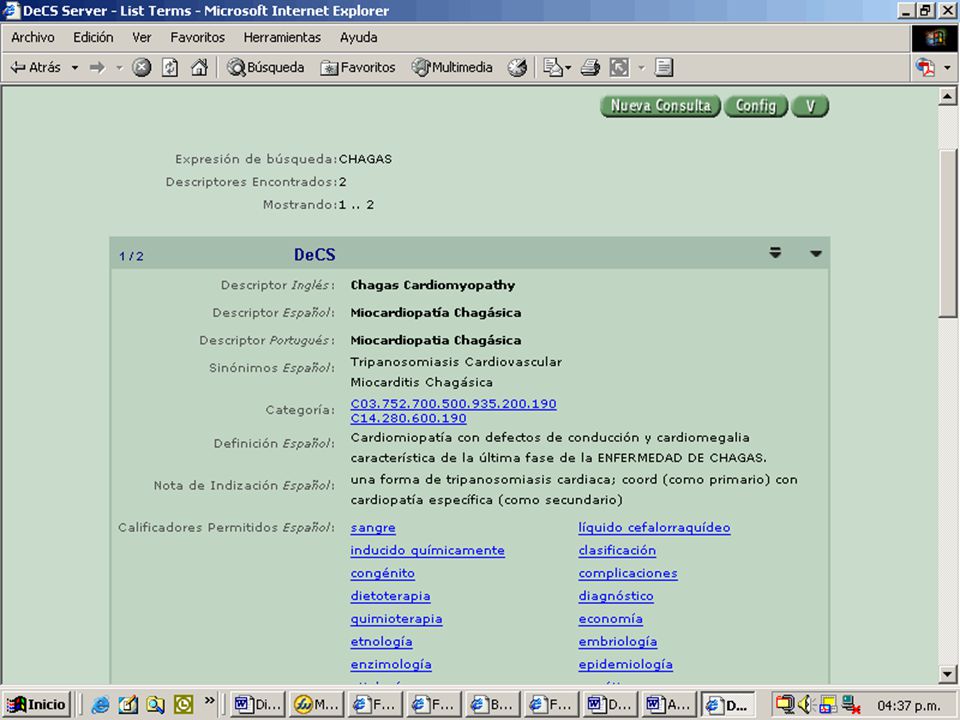Click the quick launch folder search icon
Viewport: 960px width, 720px height.
pos(155,705)
